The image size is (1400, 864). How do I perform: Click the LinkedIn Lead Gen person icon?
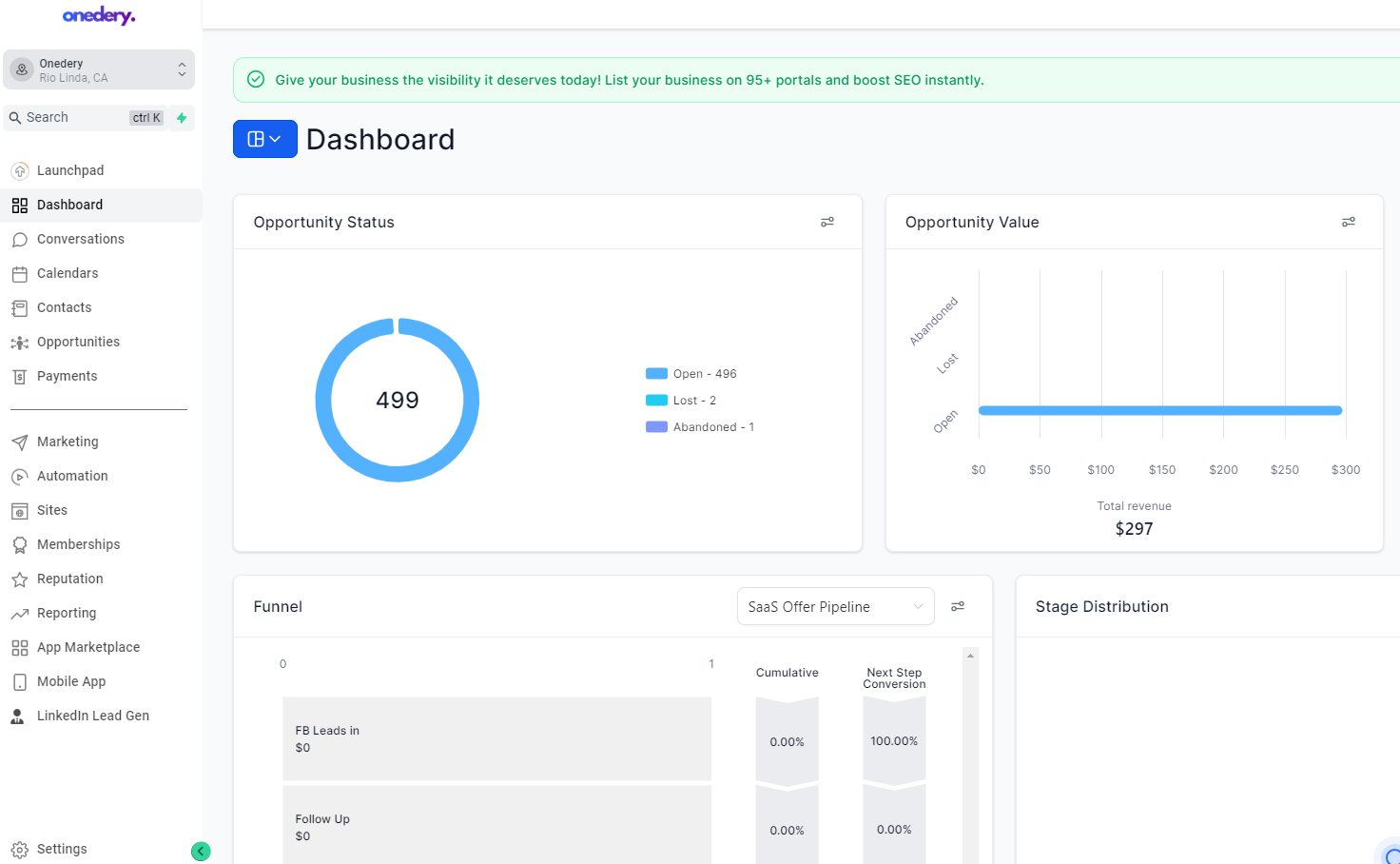pos(17,717)
